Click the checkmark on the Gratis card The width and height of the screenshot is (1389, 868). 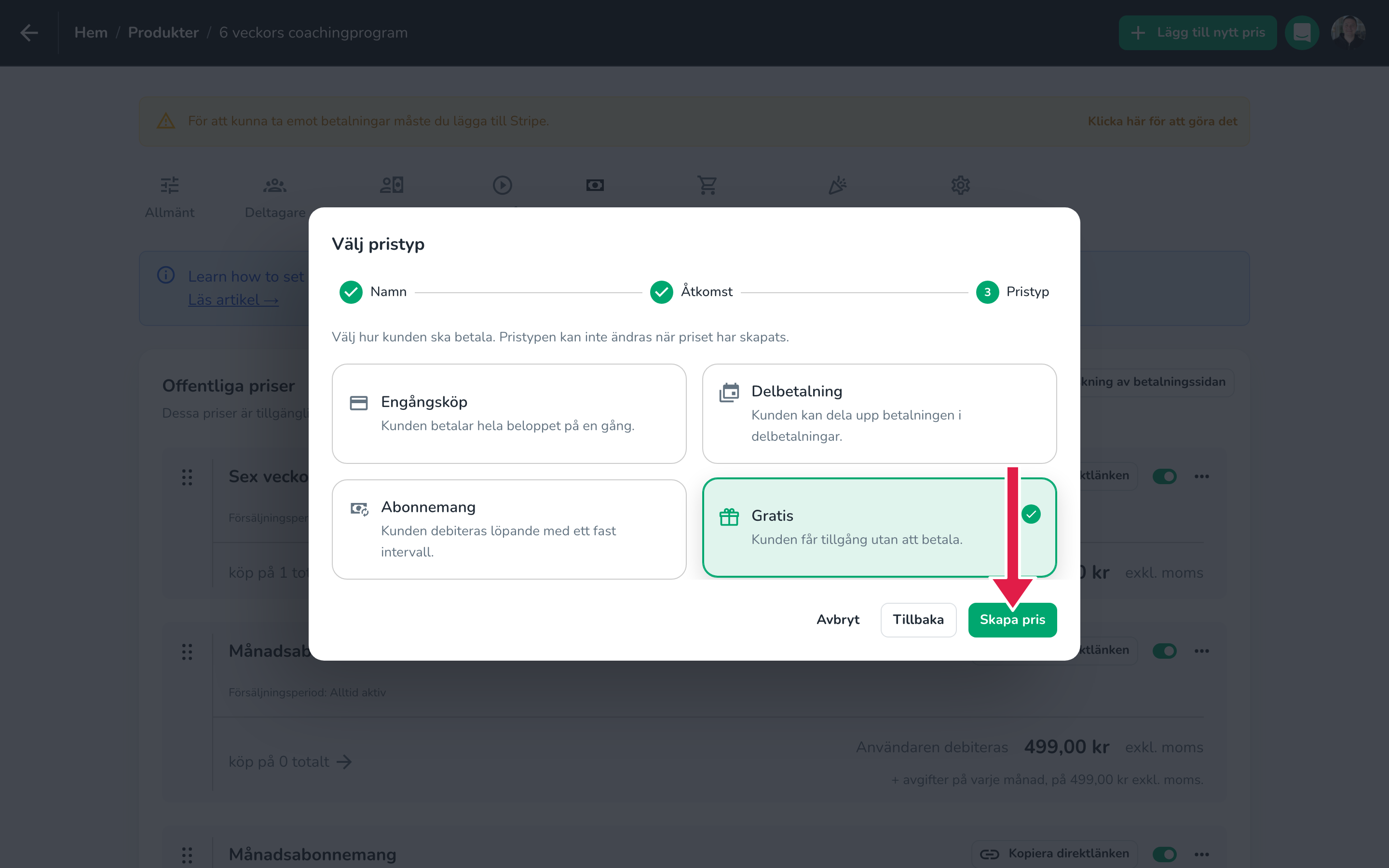coord(1031,515)
